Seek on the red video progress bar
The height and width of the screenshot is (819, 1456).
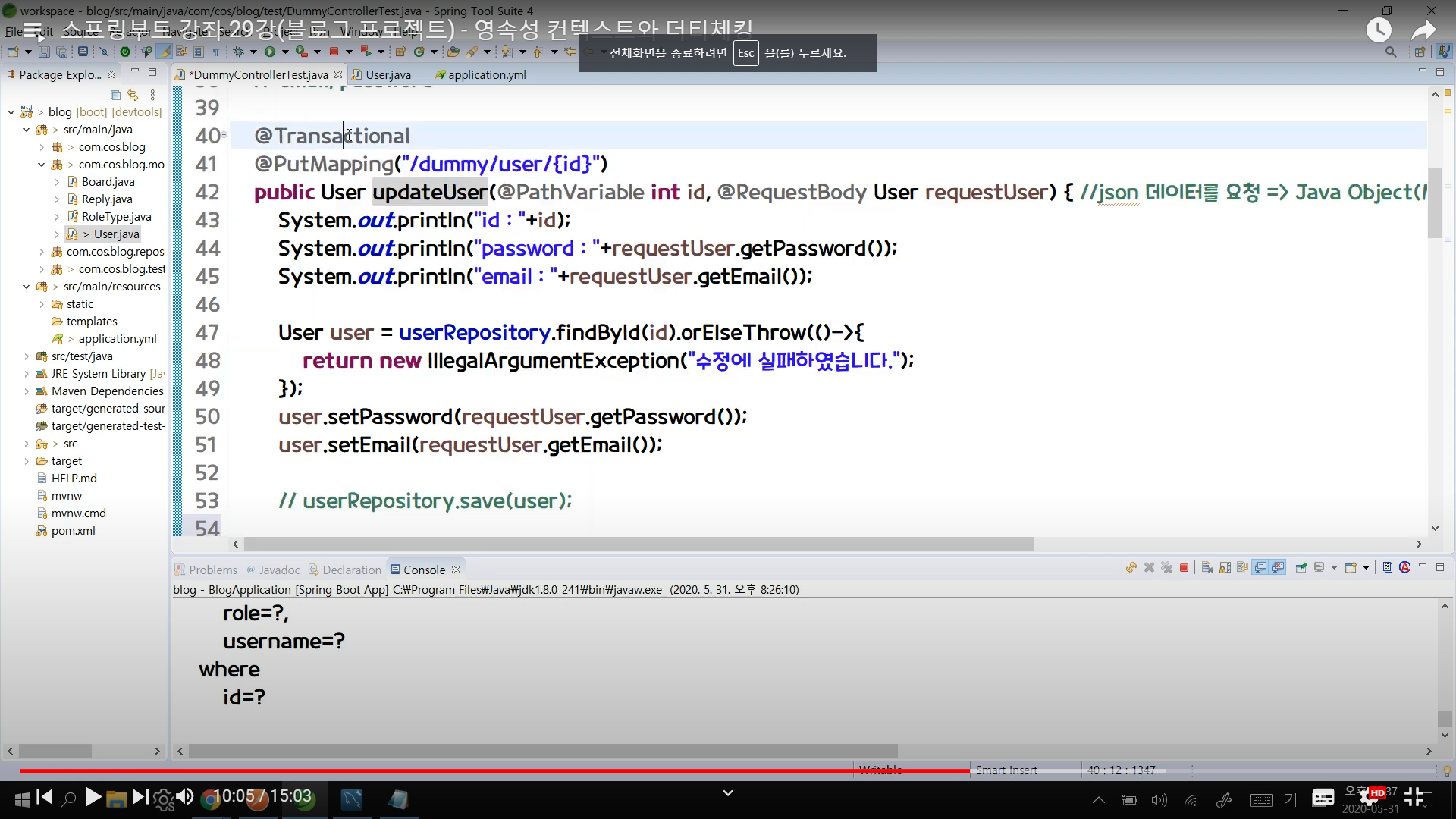coord(494,770)
